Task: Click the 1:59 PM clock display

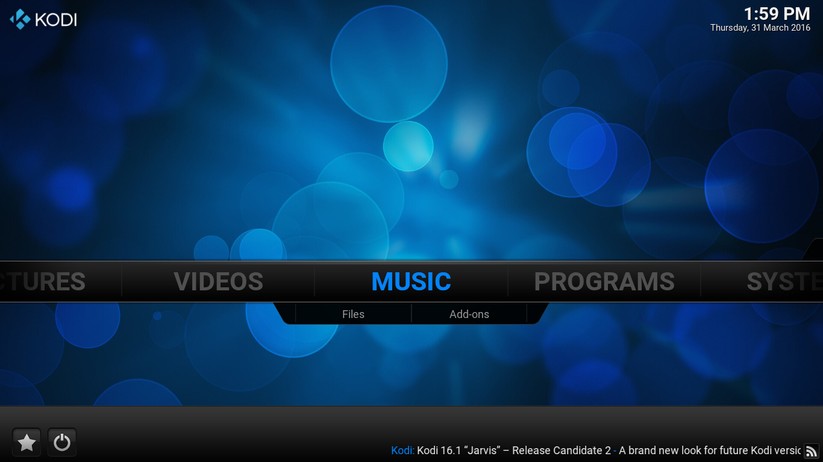Action: coord(777,14)
